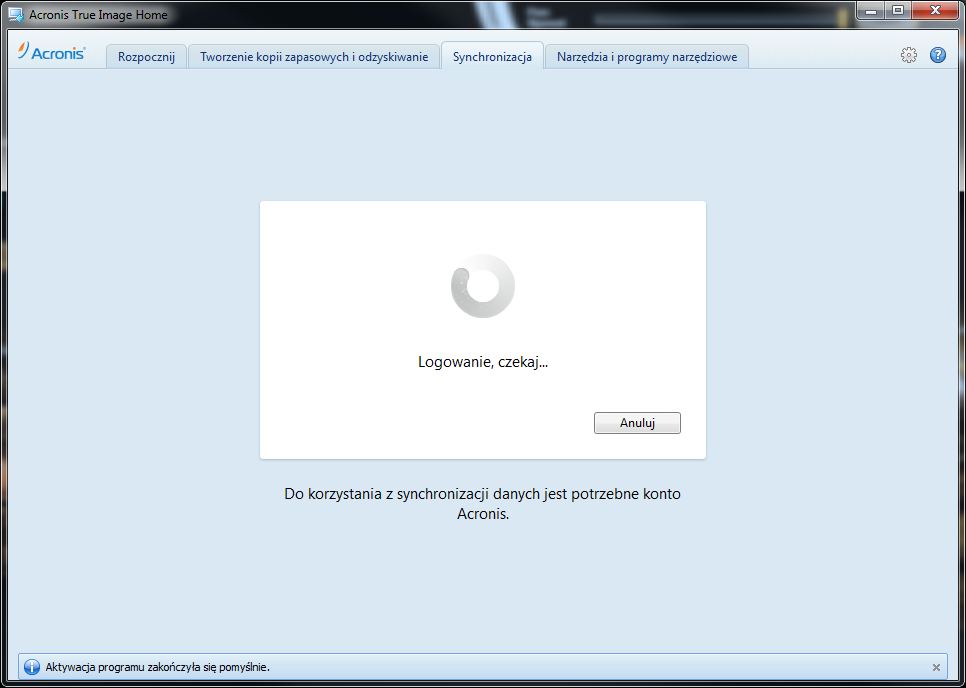Image resolution: width=966 pixels, height=688 pixels.
Task: Dismiss the activation notification bar
Action: 936,667
